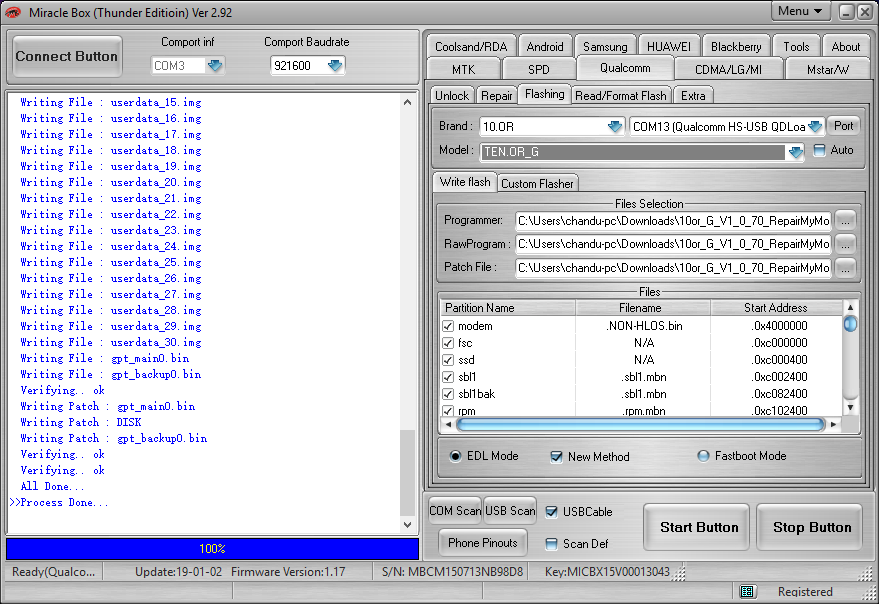Uncheck the sbl1 partition checkbox

coord(448,377)
